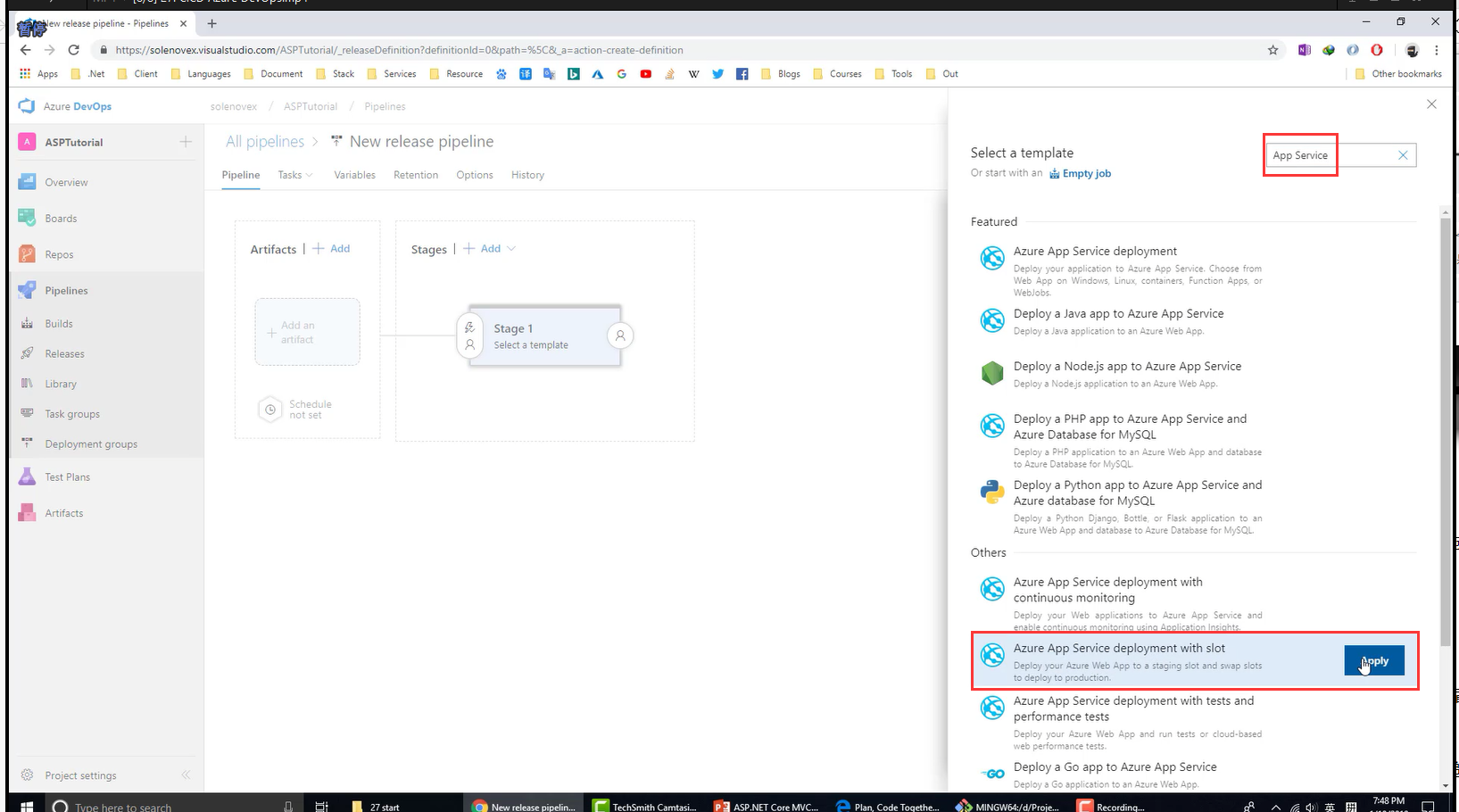Open the YouTube bookmark icon

tap(645, 74)
